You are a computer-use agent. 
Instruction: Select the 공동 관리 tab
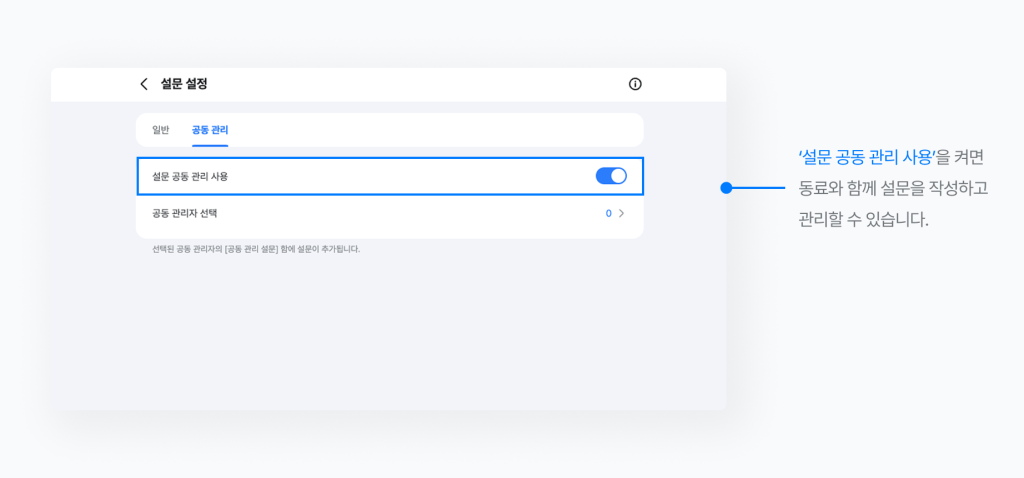point(210,130)
